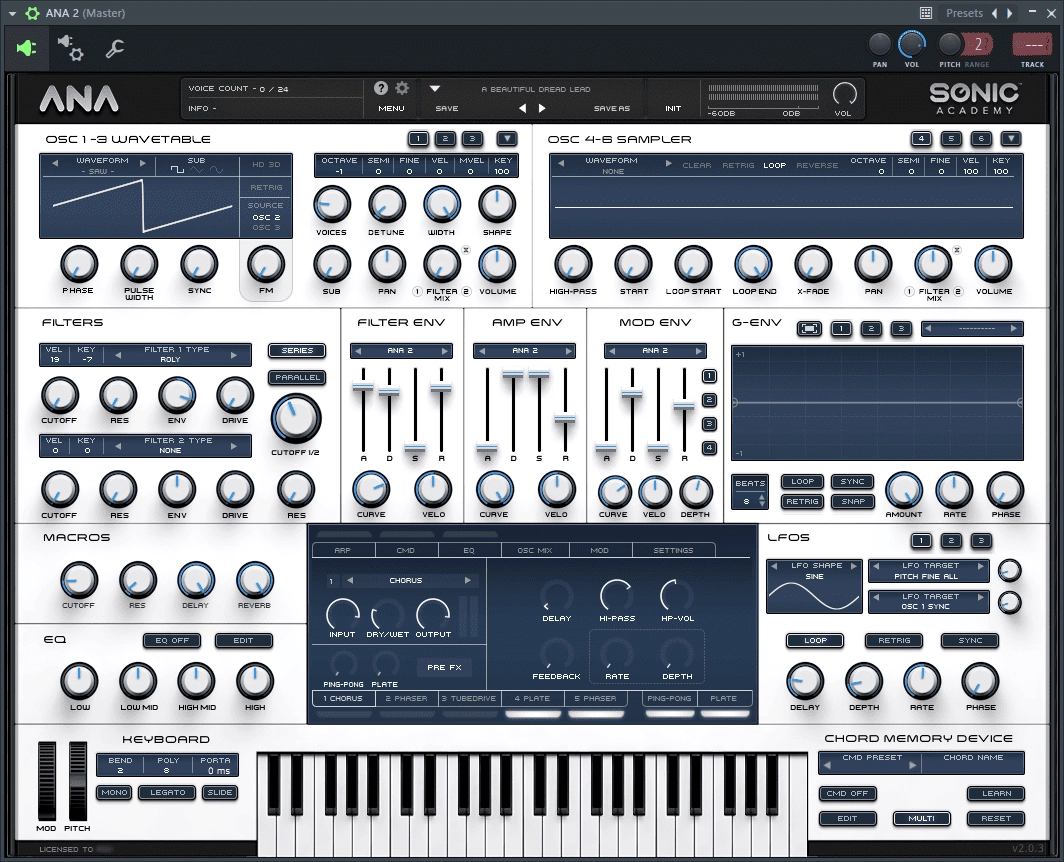Switch to the CMD tab
Image resolution: width=1064 pixels, height=862 pixels.
pos(406,550)
